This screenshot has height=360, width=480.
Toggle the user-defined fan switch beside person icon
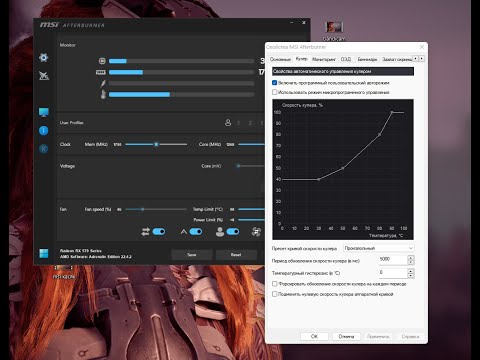233,232
